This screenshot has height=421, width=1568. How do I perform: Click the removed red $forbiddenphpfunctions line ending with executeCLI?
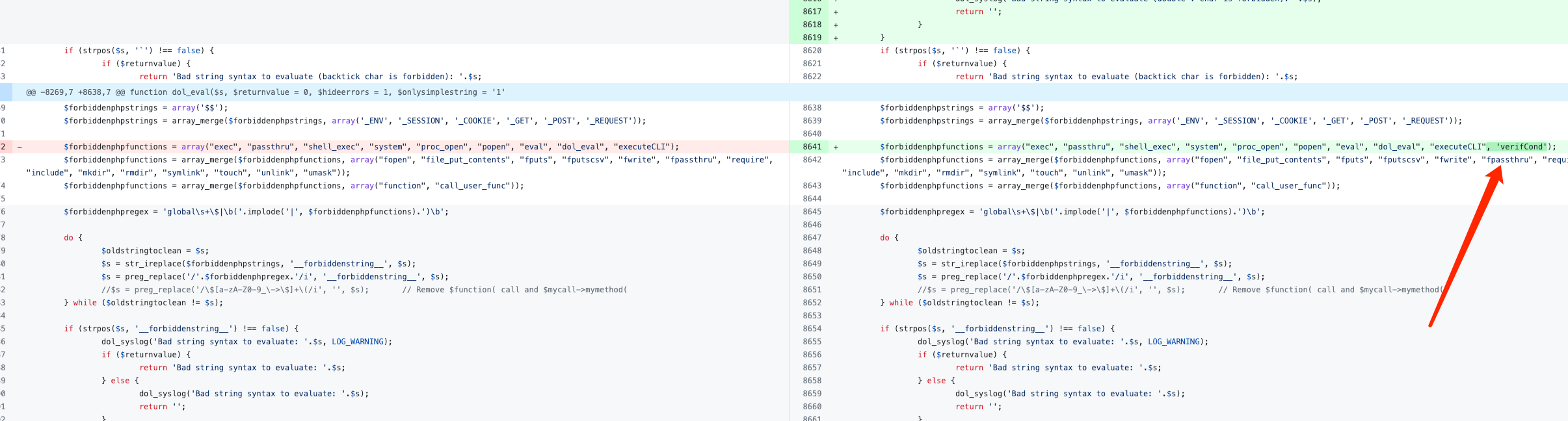point(371,147)
